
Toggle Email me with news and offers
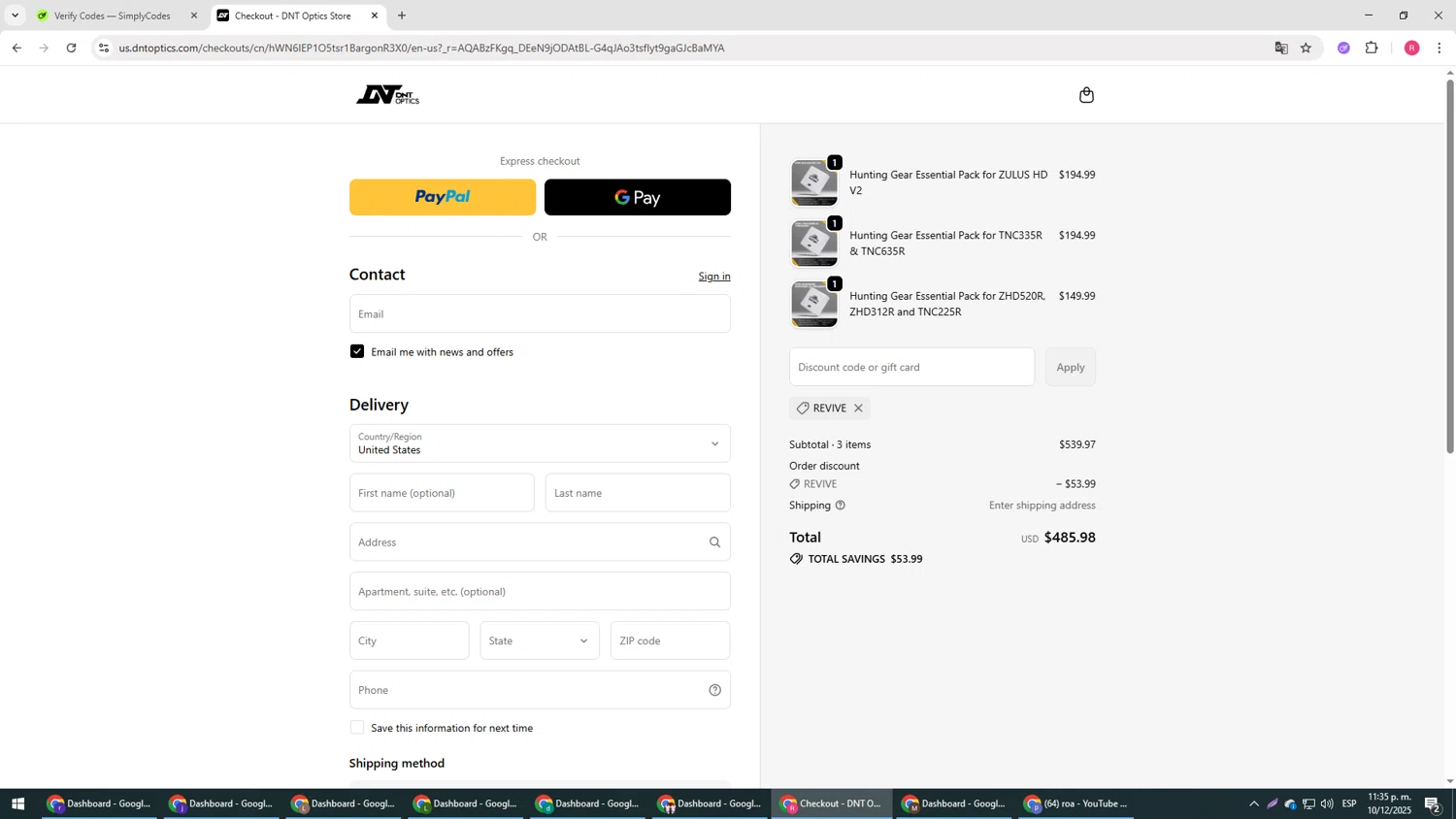coord(357,352)
